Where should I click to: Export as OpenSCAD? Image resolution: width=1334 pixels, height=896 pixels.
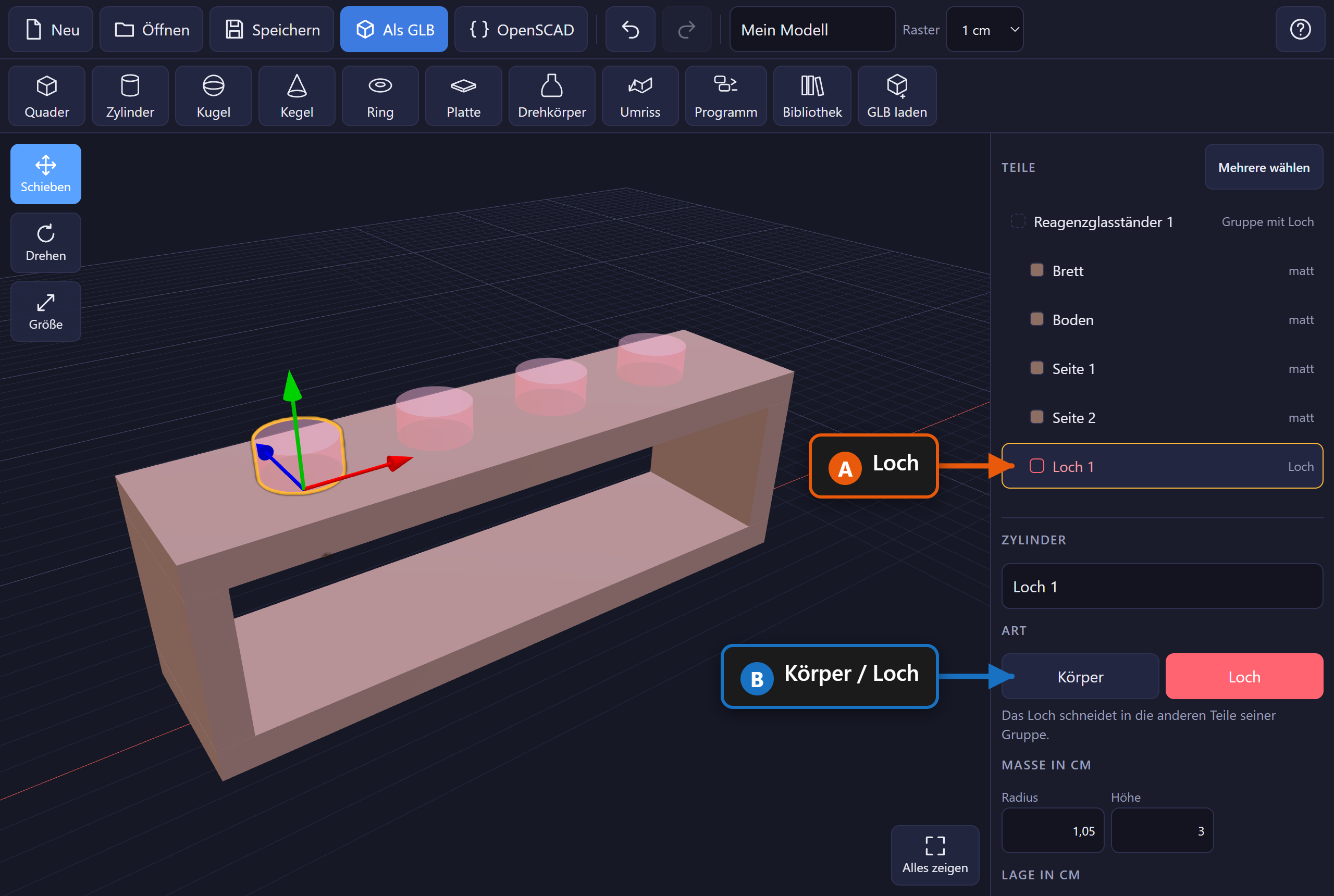pyautogui.click(x=521, y=29)
